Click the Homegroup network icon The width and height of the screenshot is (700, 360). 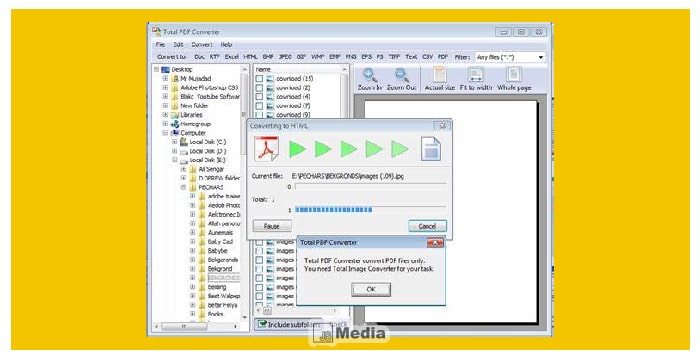pos(175,124)
